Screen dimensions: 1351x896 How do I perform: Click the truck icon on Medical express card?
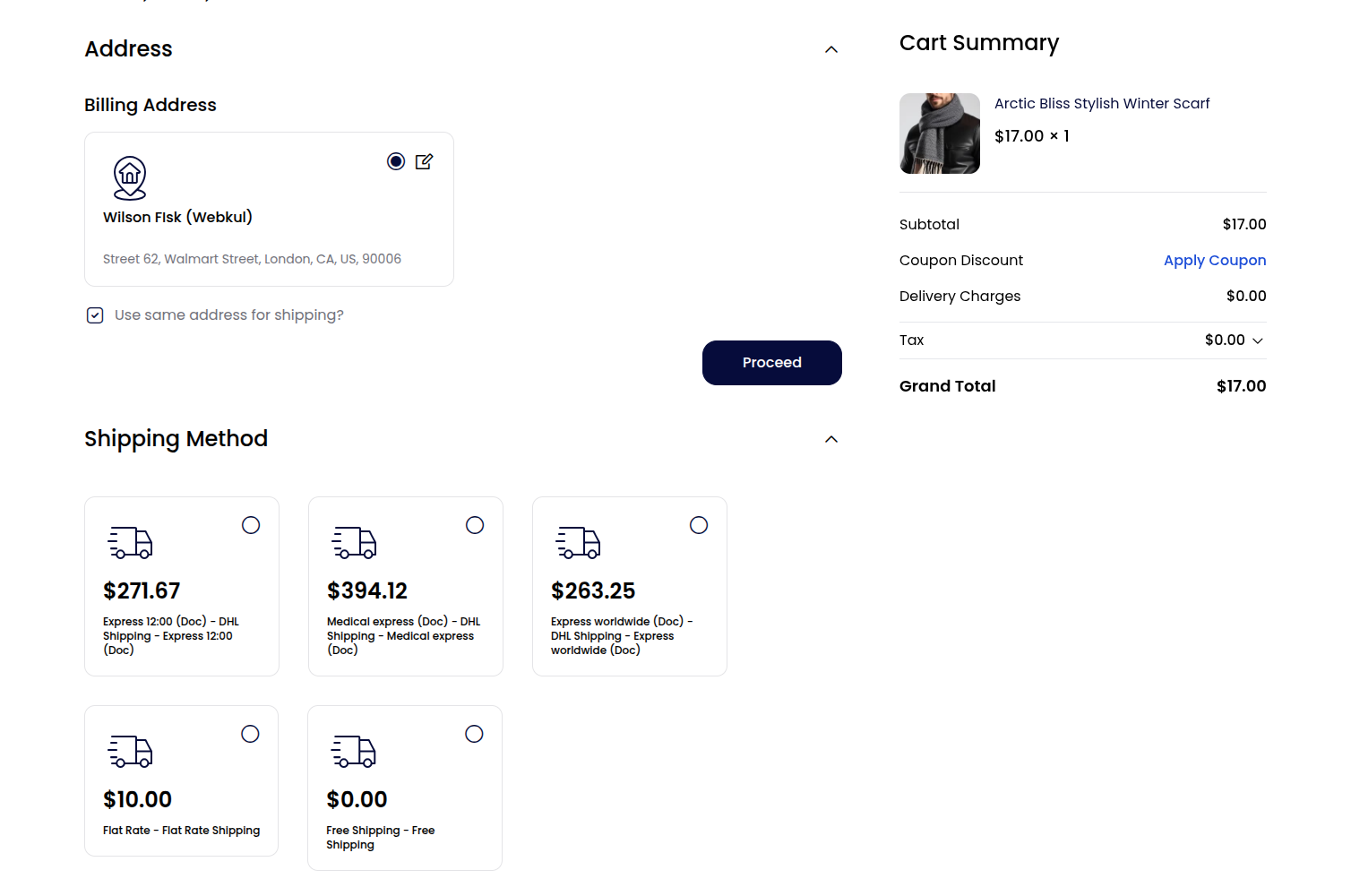tap(354, 542)
